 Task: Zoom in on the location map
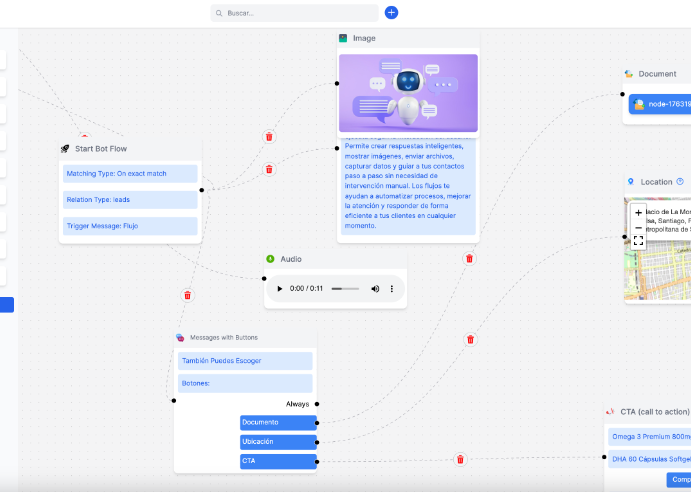point(638,213)
